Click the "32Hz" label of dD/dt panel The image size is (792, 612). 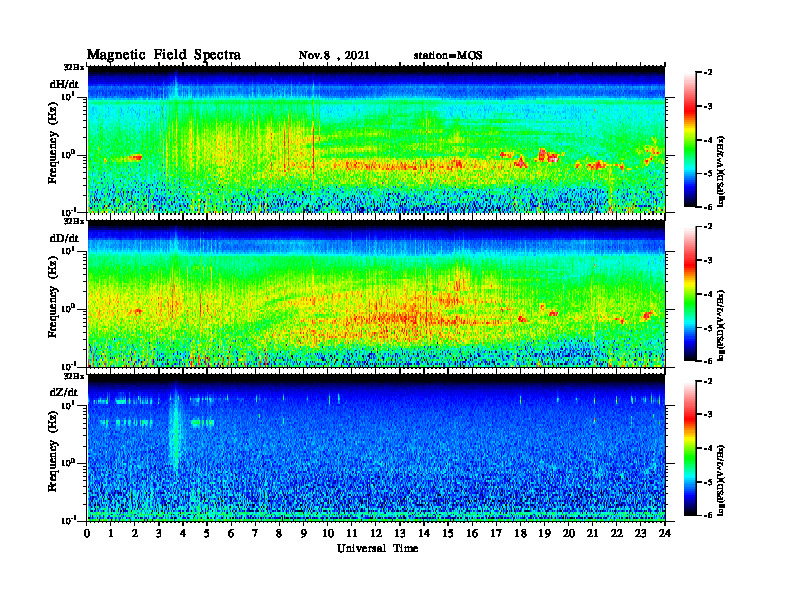pyautogui.click(x=73, y=221)
